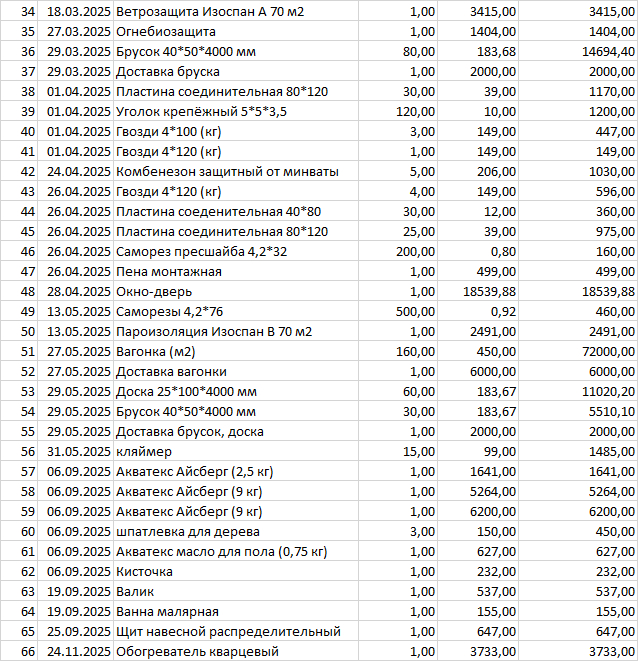Viewport: 638px width, 661px height.
Task: Click row header 39
Action: [x=18, y=112]
